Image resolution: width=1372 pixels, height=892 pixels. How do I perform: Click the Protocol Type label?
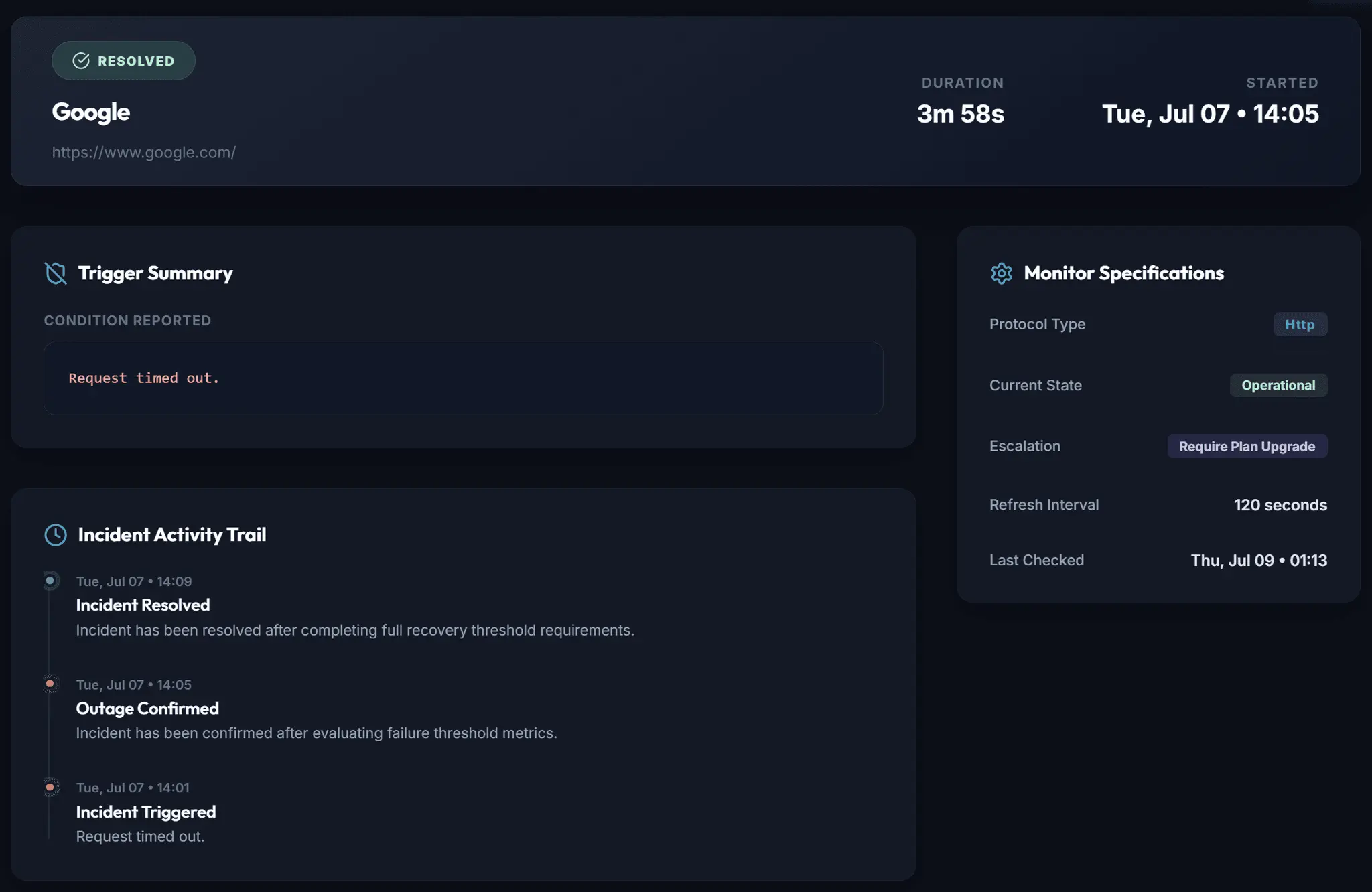pos(1037,324)
